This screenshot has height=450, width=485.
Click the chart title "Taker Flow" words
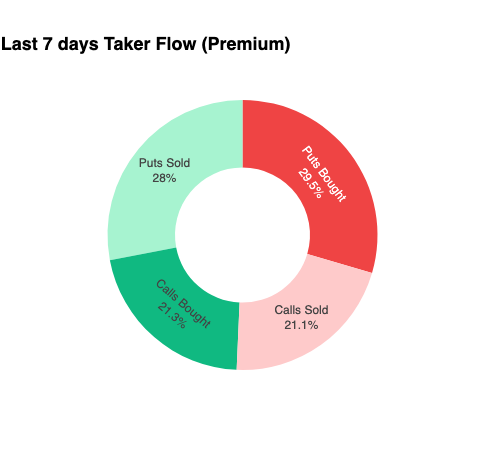pos(150,44)
